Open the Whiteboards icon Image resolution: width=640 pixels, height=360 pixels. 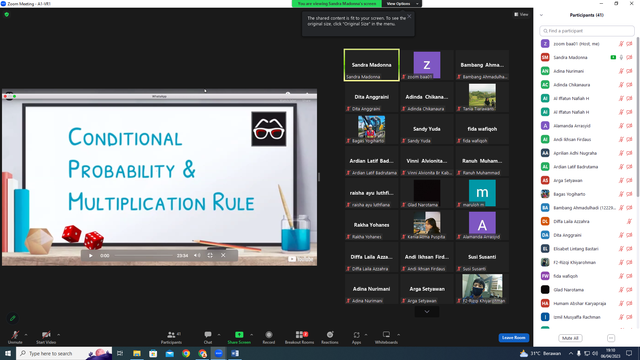click(x=386, y=335)
